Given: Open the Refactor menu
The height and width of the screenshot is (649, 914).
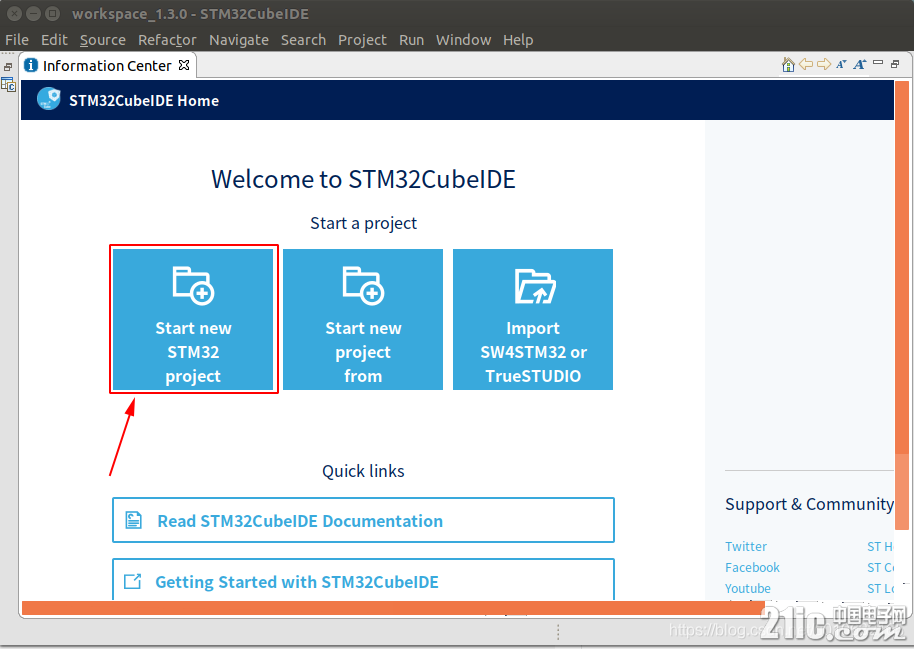Looking at the screenshot, I should [167, 40].
